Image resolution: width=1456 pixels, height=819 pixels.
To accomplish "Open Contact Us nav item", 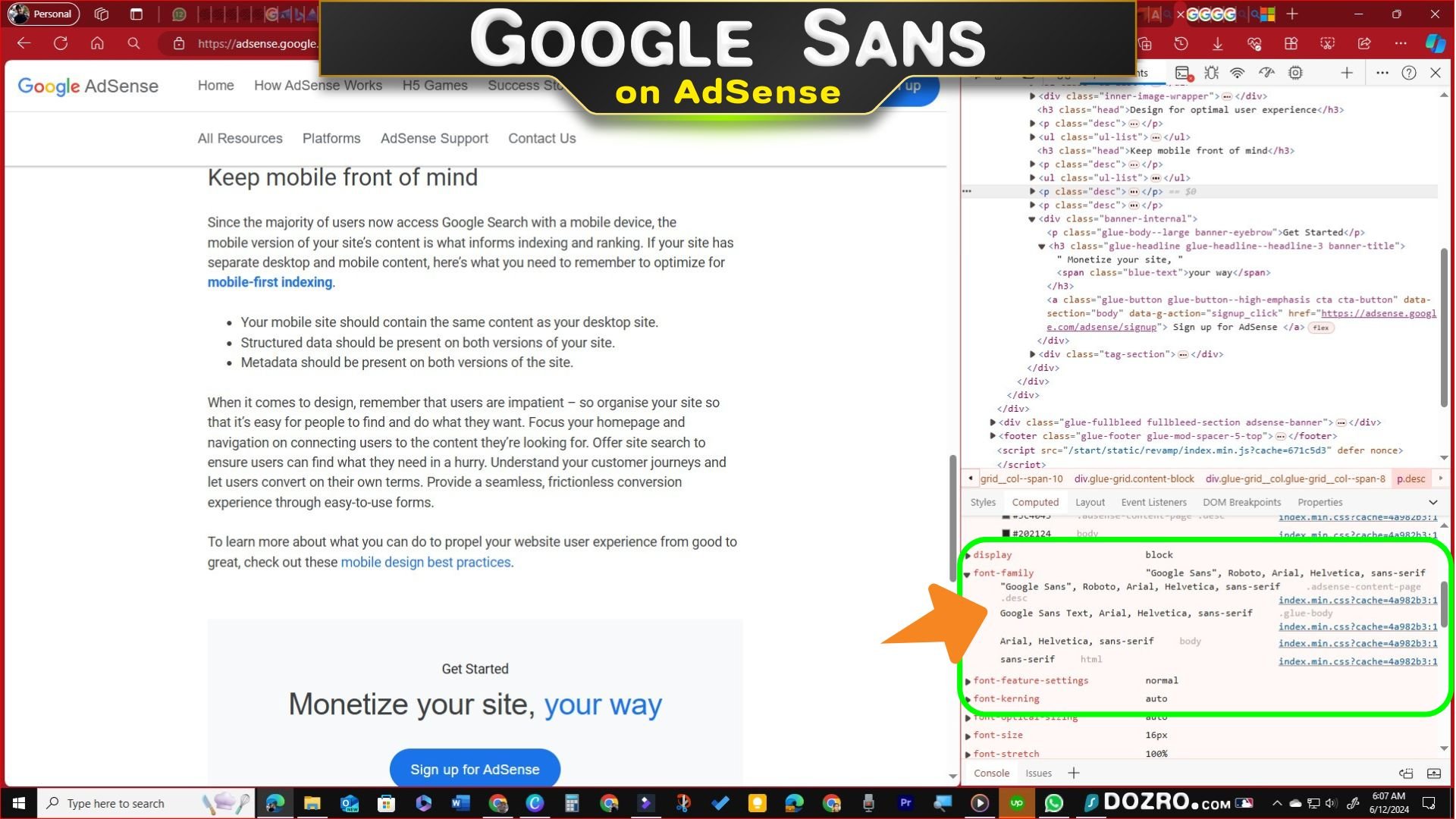I will (x=541, y=139).
